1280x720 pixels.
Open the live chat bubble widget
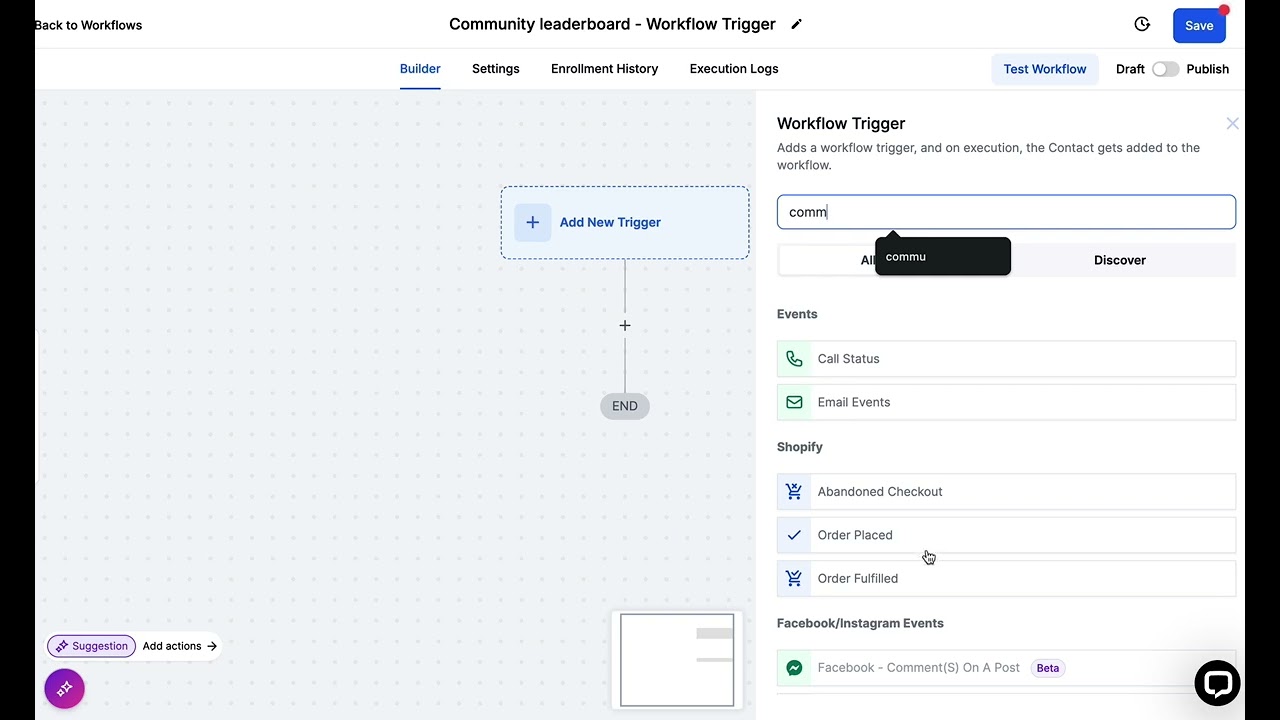tap(1217, 683)
